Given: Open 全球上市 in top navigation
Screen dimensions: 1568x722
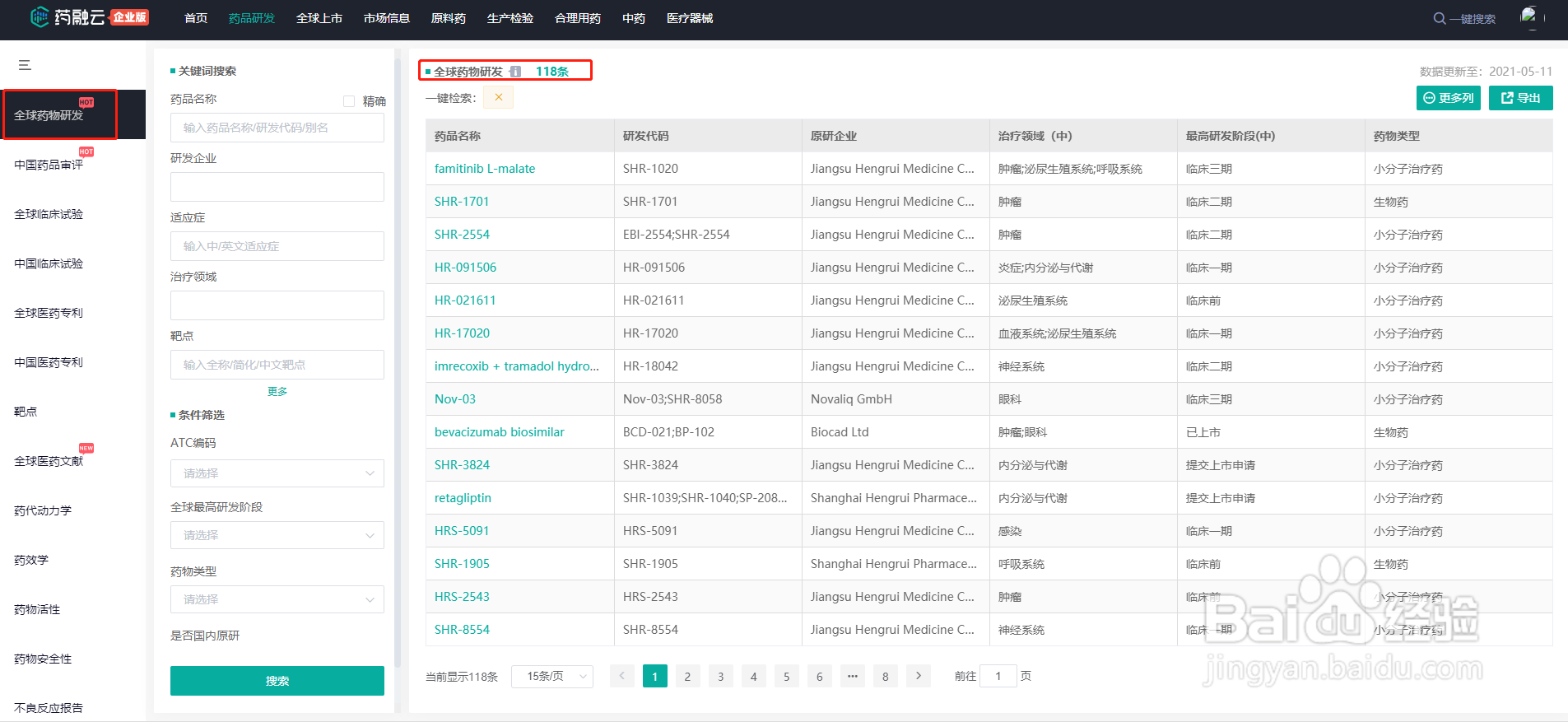Looking at the screenshot, I should pyautogui.click(x=319, y=18).
